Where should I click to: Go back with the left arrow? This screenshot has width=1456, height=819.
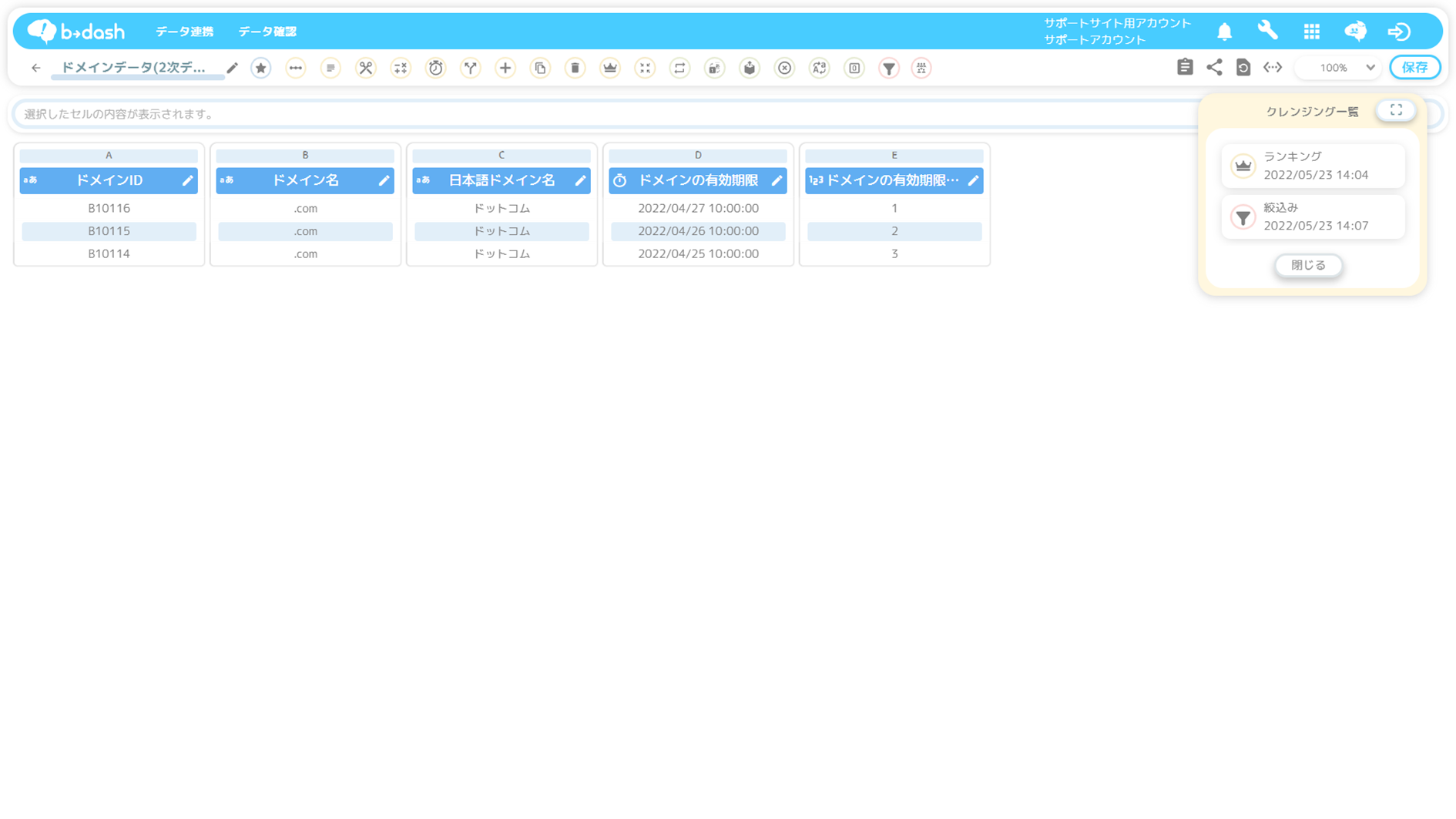35,68
